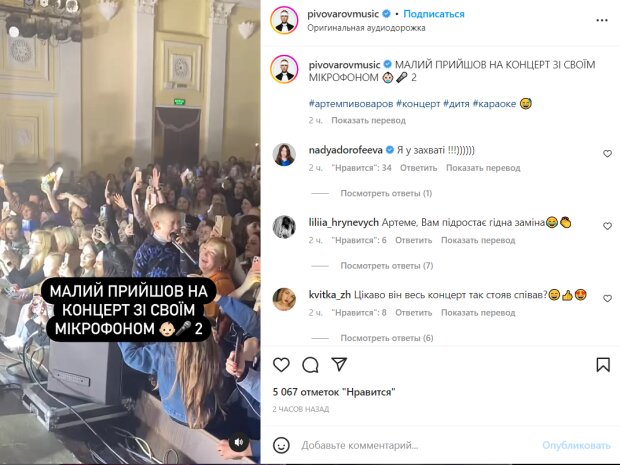Save the post with the bookmark icon

603,365
